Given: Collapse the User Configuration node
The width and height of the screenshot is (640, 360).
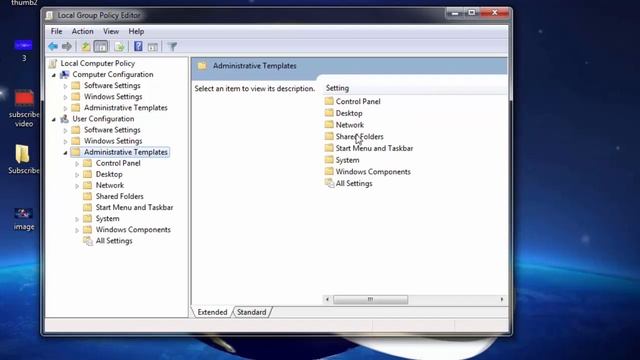Looking at the screenshot, I should (x=54, y=119).
